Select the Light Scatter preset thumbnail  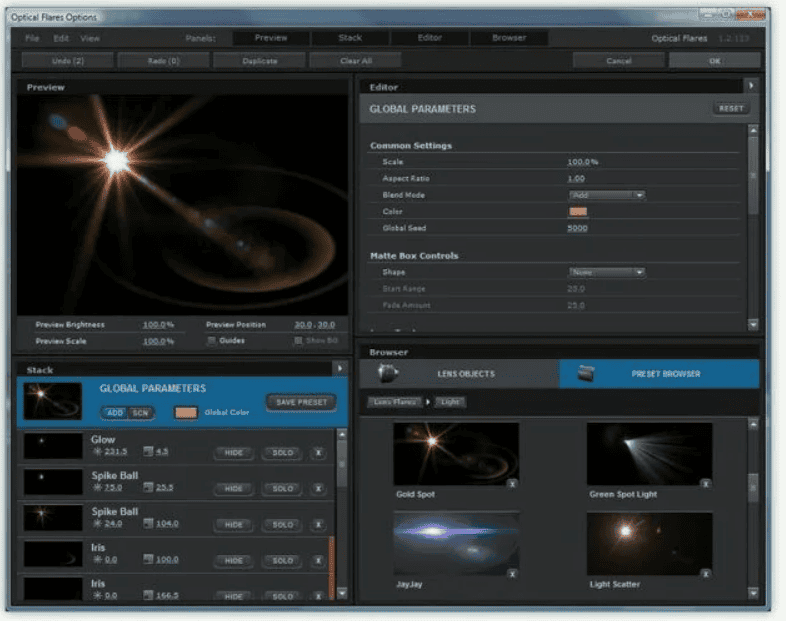coord(650,543)
